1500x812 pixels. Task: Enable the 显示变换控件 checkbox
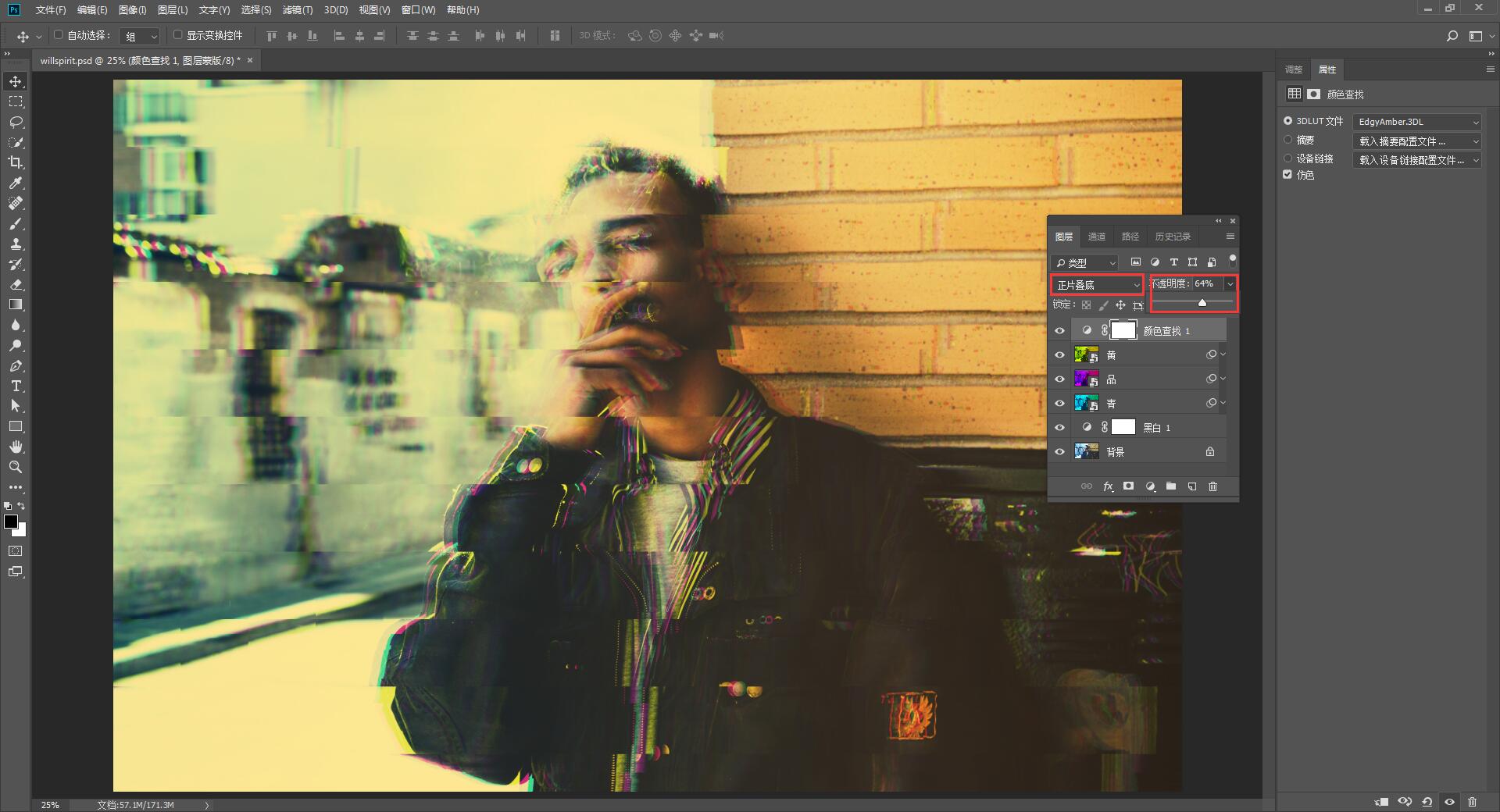click(177, 35)
